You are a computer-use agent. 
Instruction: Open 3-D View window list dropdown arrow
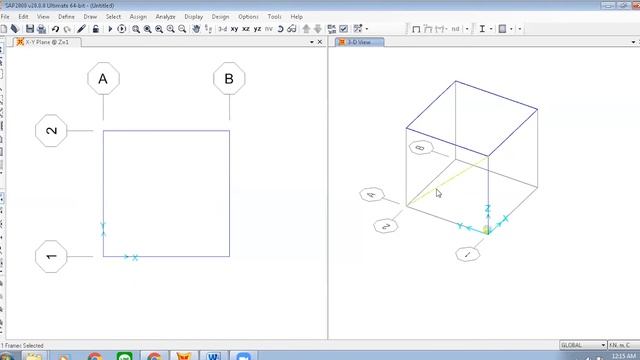click(x=633, y=42)
